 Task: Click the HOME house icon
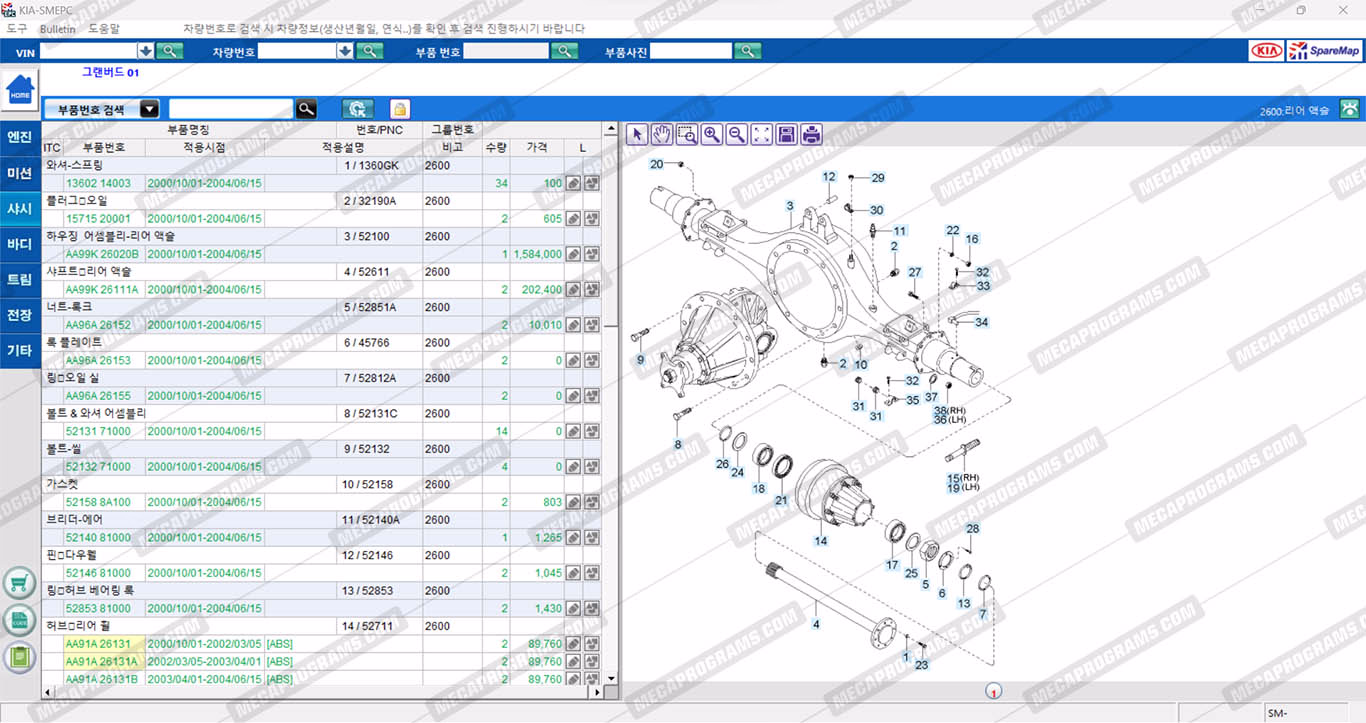click(20, 91)
